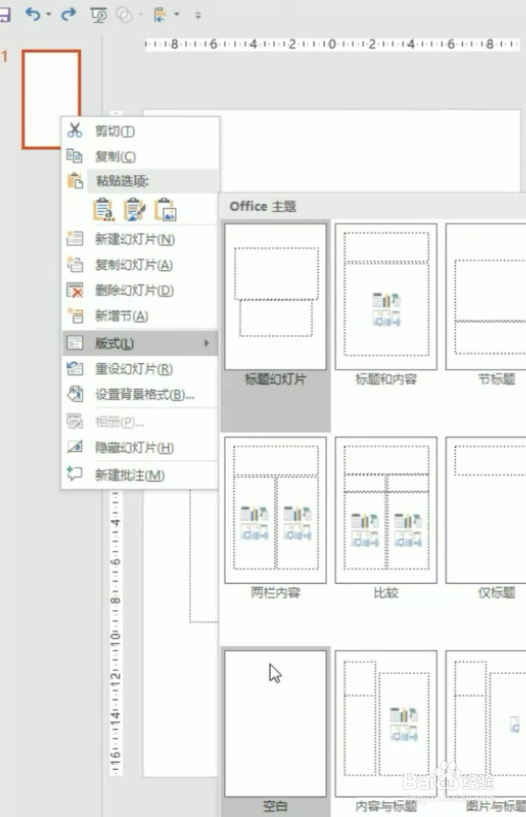
Task: Click the 版式(L) layout menu entry
Action: [x=140, y=343]
